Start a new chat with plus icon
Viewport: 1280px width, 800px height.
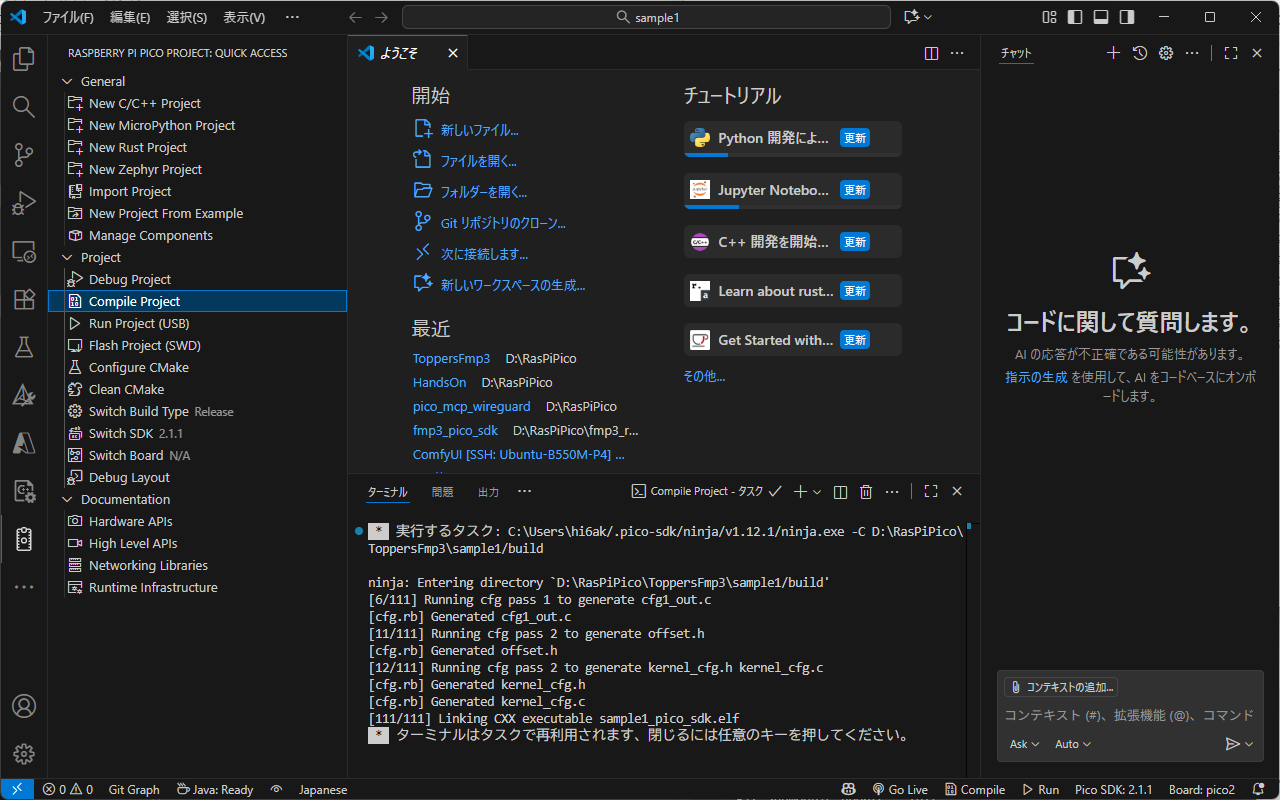[1113, 53]
